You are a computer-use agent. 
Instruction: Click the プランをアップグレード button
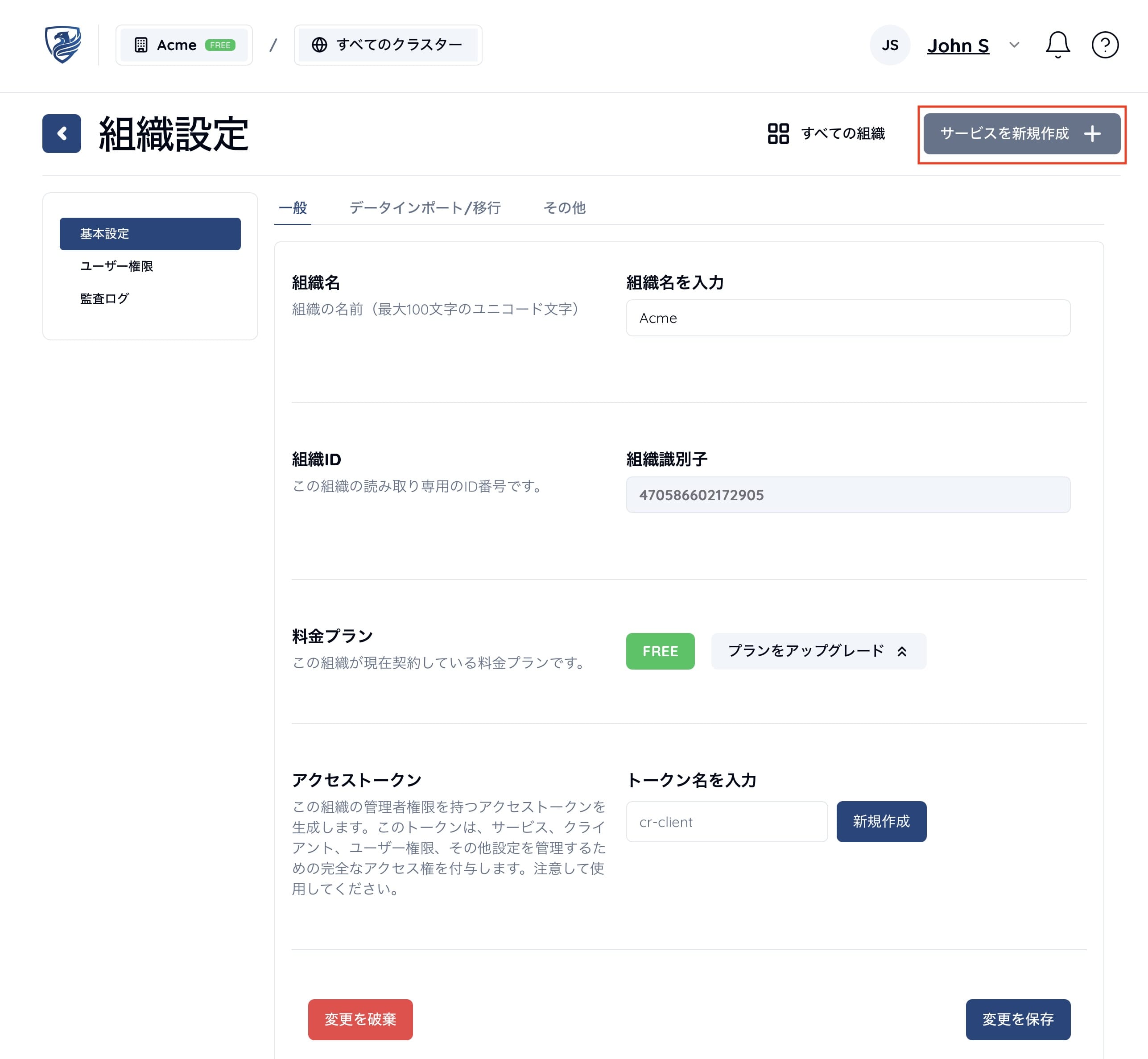click(818, 651)
